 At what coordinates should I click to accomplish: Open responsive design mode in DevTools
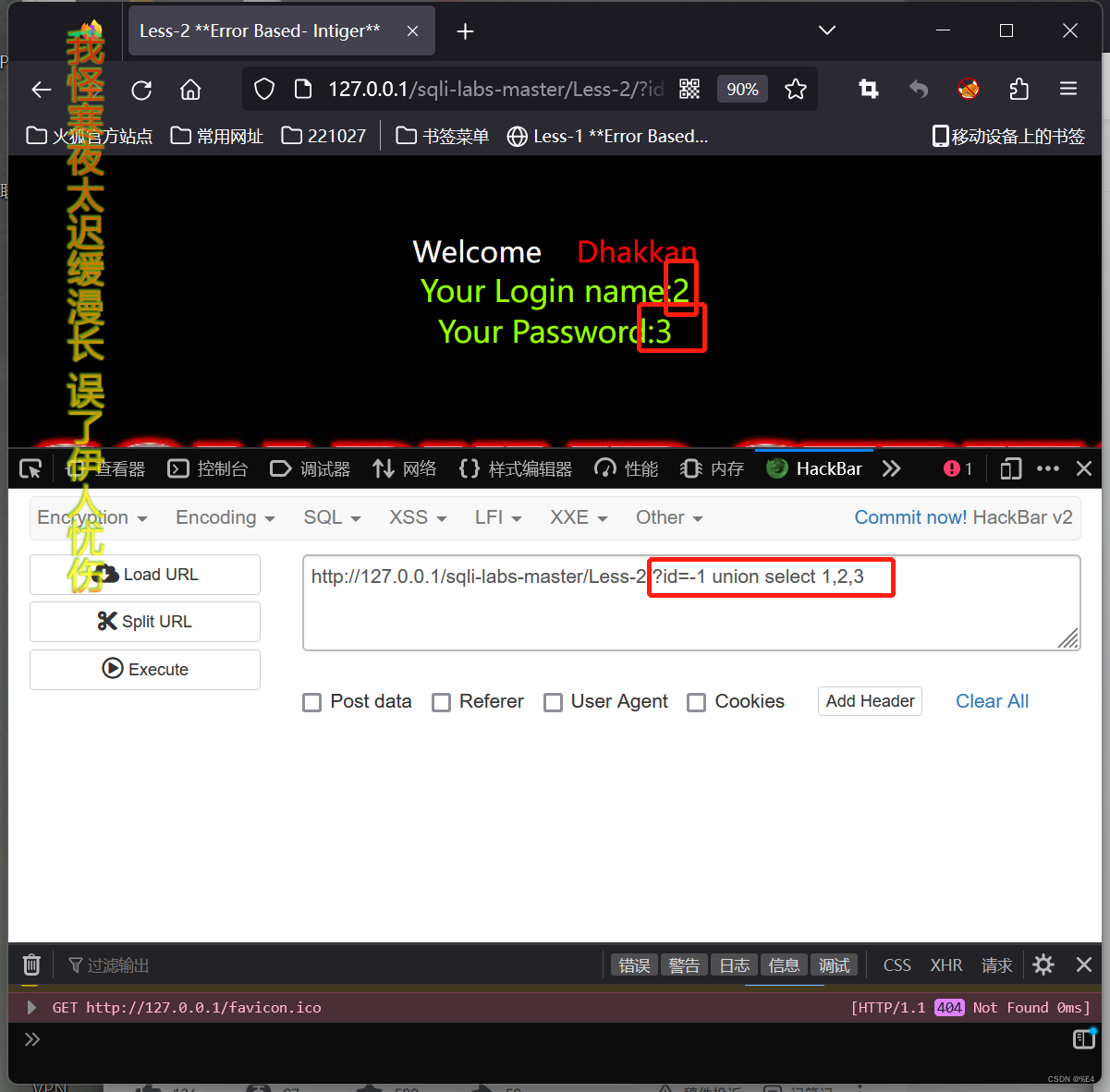coord(1009,468)
